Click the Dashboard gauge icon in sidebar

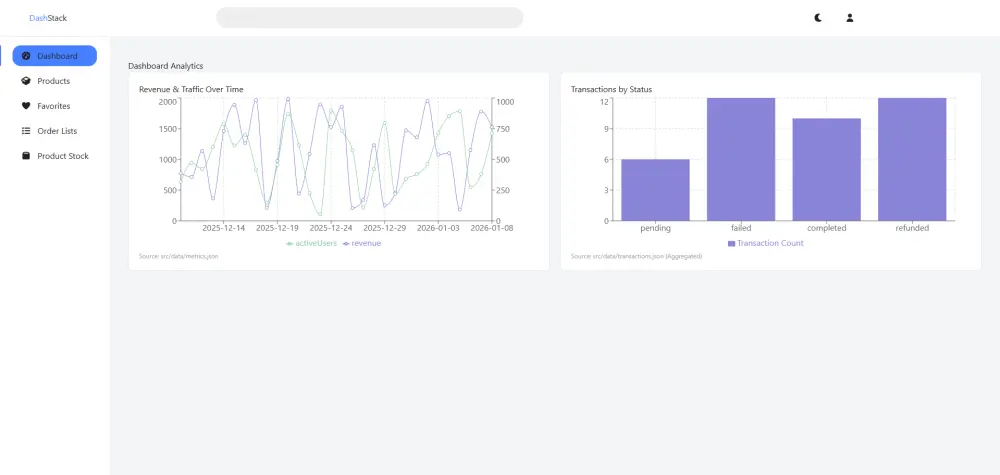(x=26, y=56)
